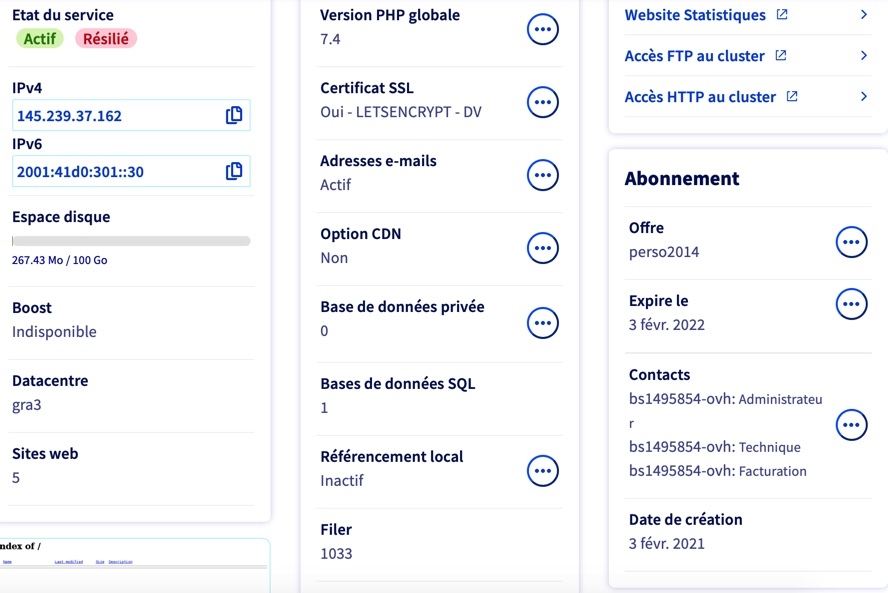This screenshot has width=888, height=593.
Task: Copy the IPv6 address to clipboard
Action: [x=234, y=171]
